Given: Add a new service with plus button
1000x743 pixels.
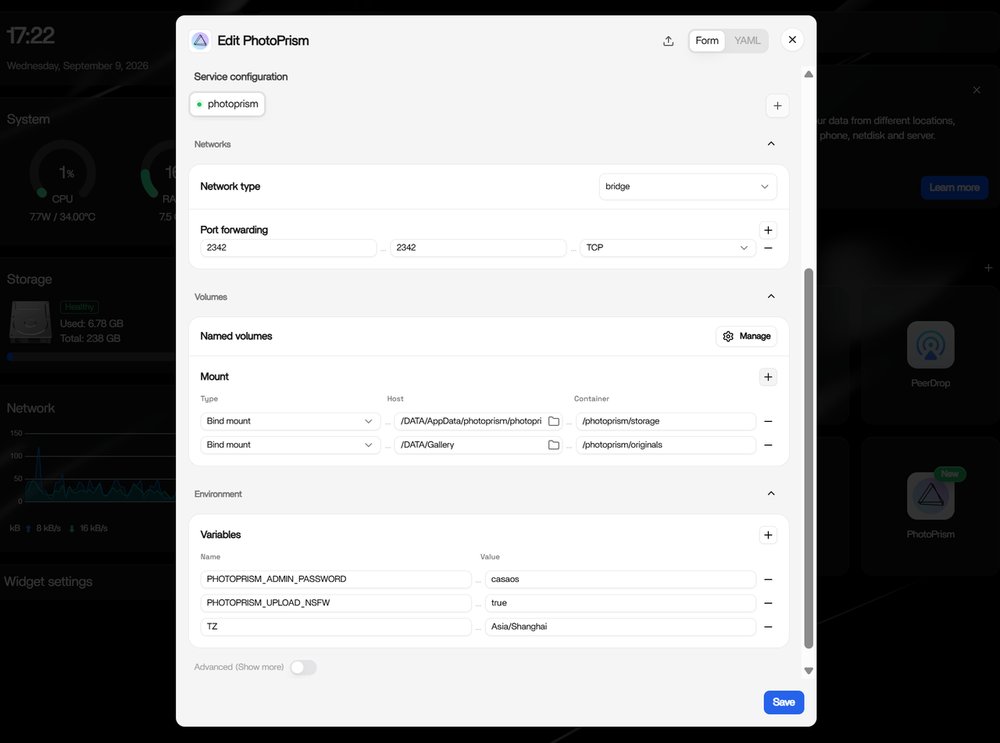Looking at the screenshot, I should pyautogui.click(x=777, y=106).
